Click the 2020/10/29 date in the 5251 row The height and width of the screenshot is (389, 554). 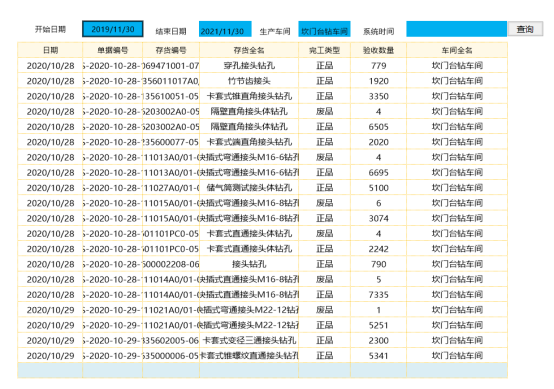click(50, 325)
